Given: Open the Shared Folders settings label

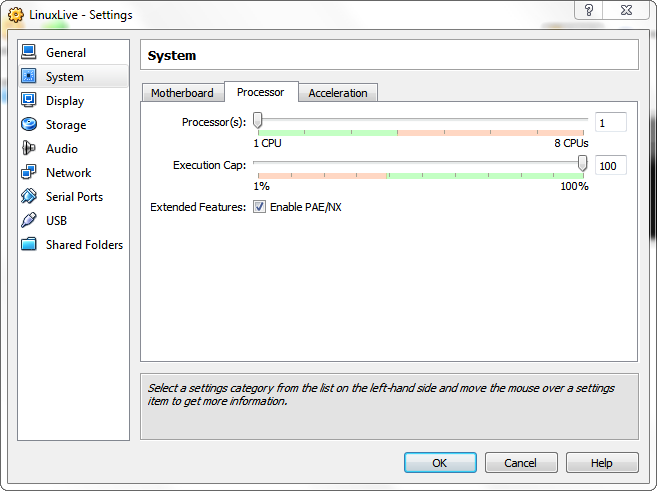Looking at the screenshot, I should click(84, 245).
